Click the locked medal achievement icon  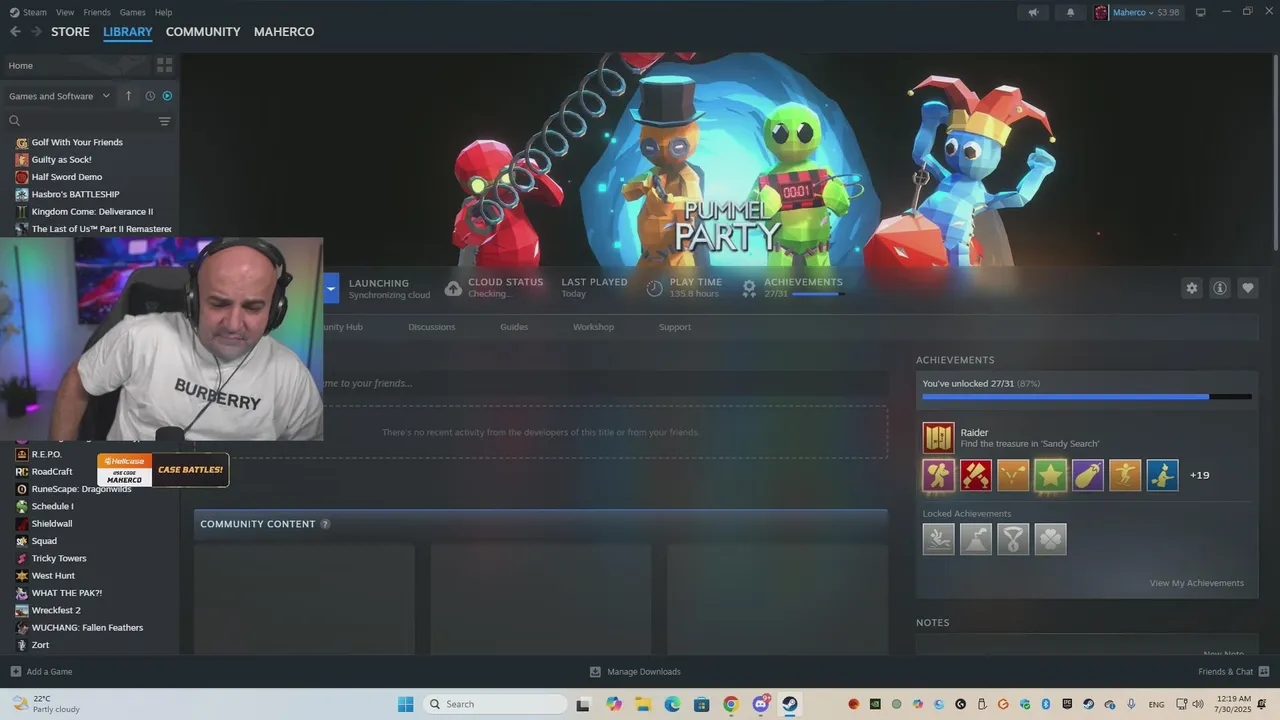tap(1013, 539)
